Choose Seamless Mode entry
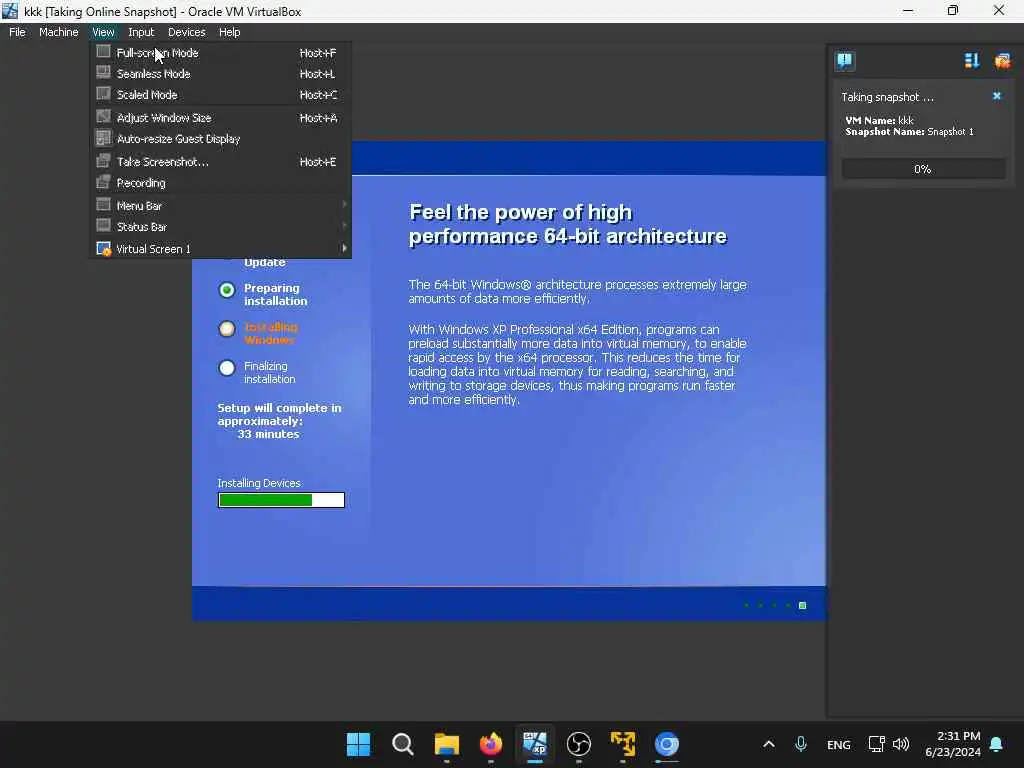This screenshot has height=768, width=1024. 220,74
